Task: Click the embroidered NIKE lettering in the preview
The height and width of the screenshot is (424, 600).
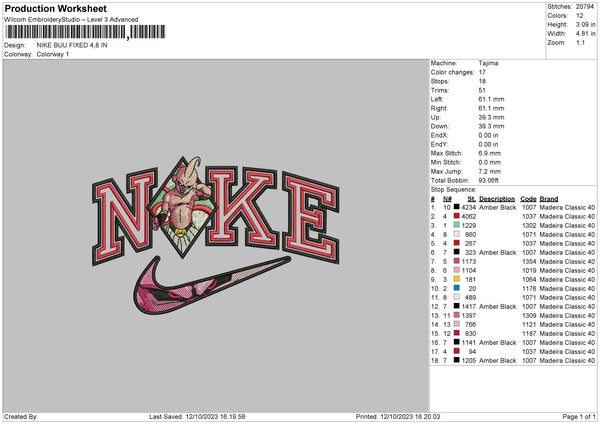Action: (215, 212)
